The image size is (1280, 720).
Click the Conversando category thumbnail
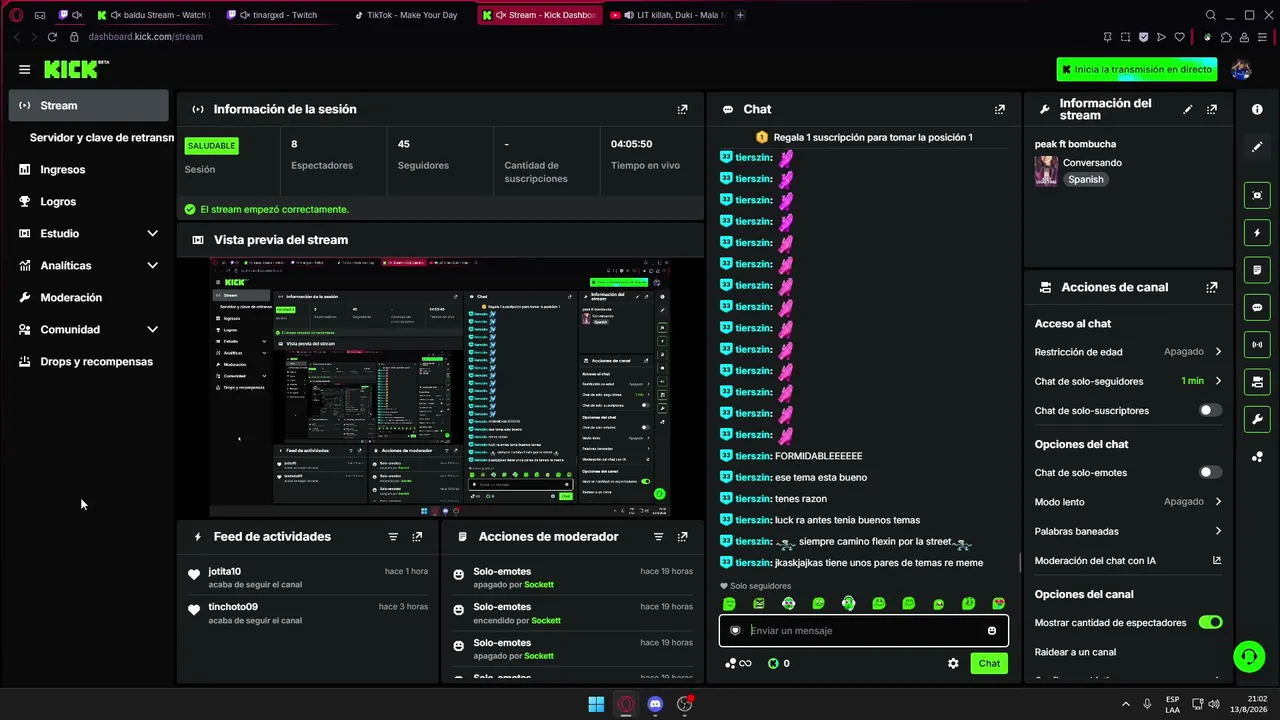1046,171
